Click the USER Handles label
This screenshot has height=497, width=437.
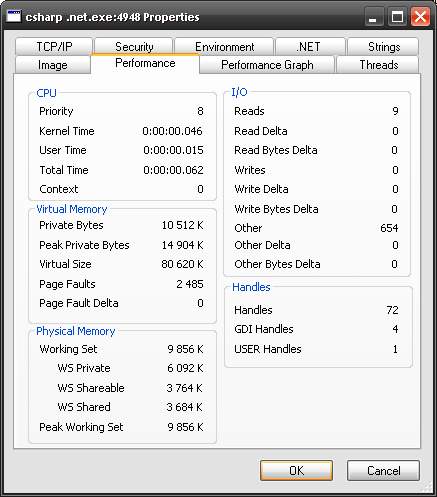(268, 349)
